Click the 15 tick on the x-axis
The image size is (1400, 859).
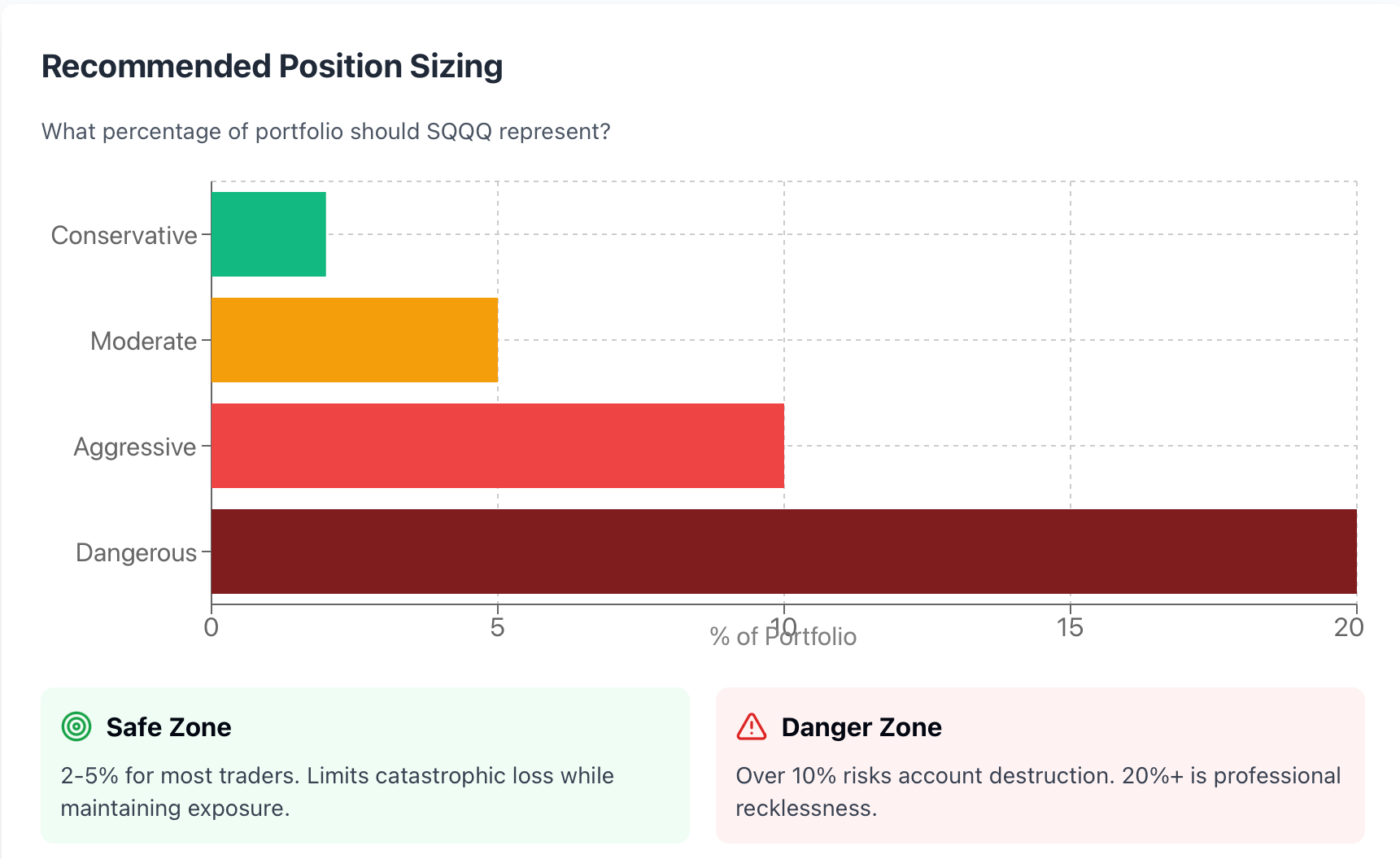pyautogui.click(x=1070, y=627)
